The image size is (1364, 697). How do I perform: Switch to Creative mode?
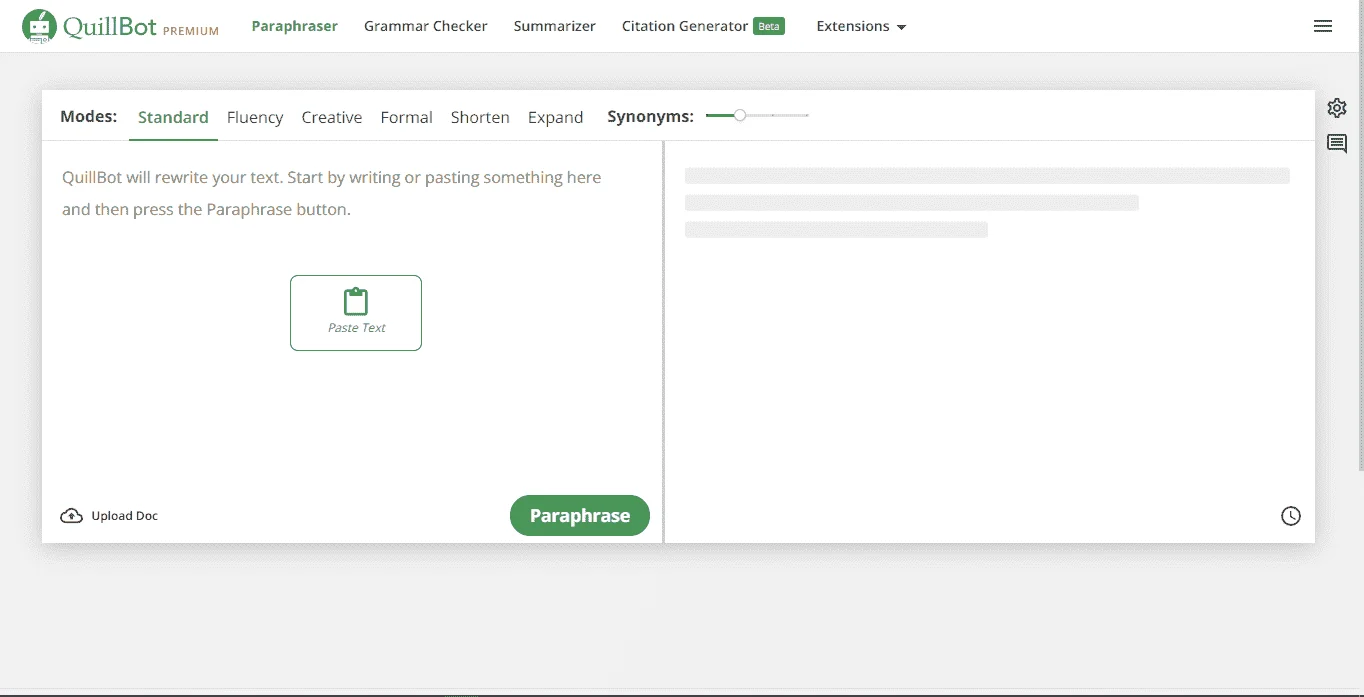[332, 117]
